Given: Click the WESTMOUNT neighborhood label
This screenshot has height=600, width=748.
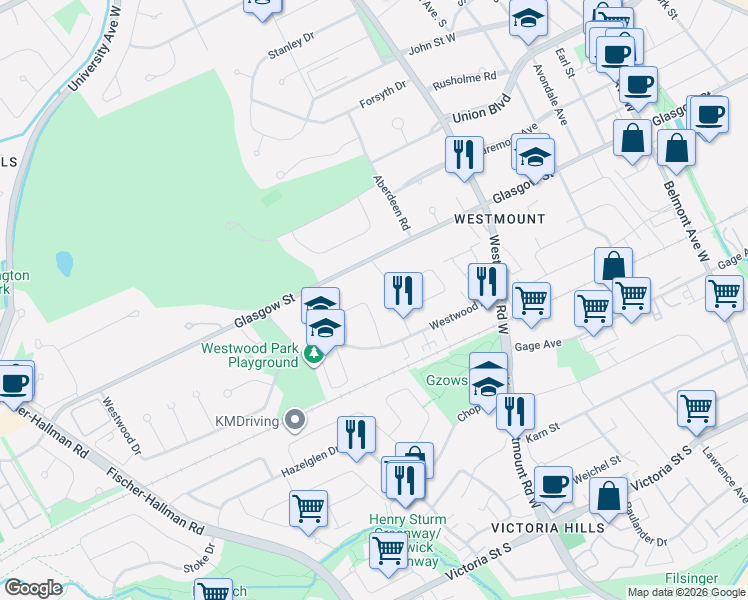Looking at the screenshot, I should [499, 219].
